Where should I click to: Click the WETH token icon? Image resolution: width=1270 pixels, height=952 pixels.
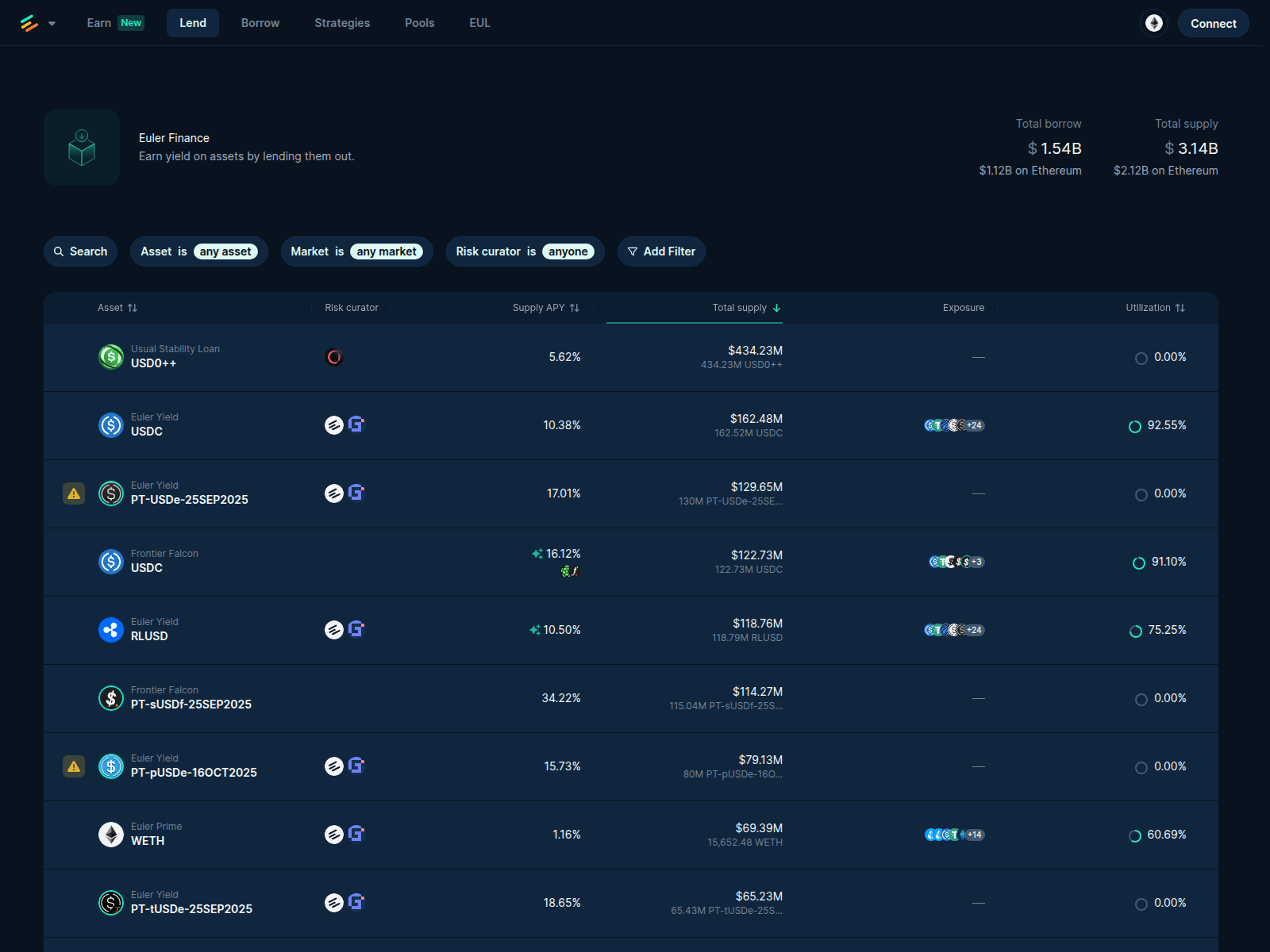111,835
